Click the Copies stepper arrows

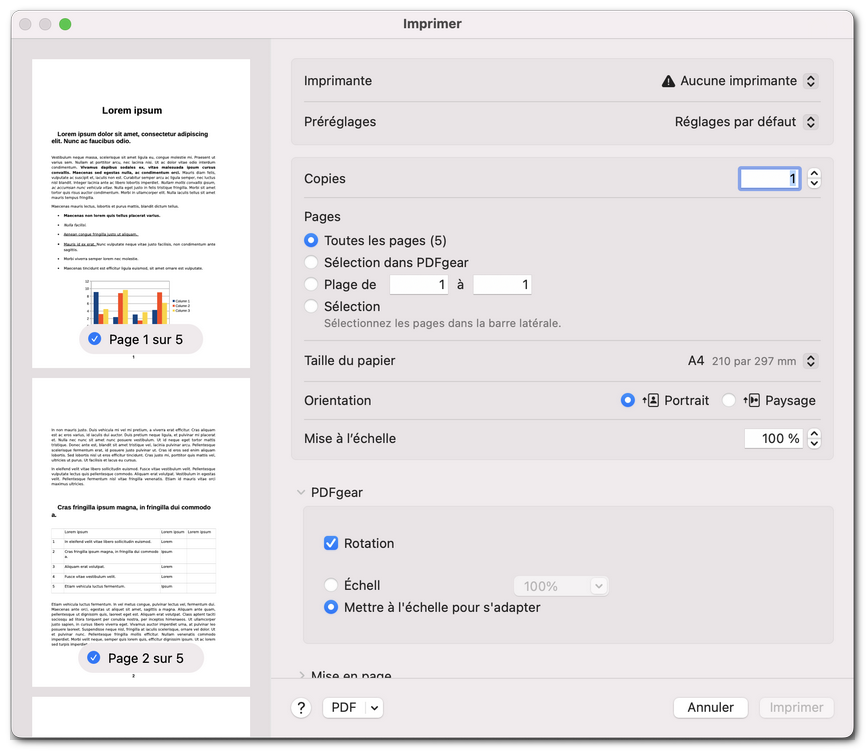coord(814,179)
